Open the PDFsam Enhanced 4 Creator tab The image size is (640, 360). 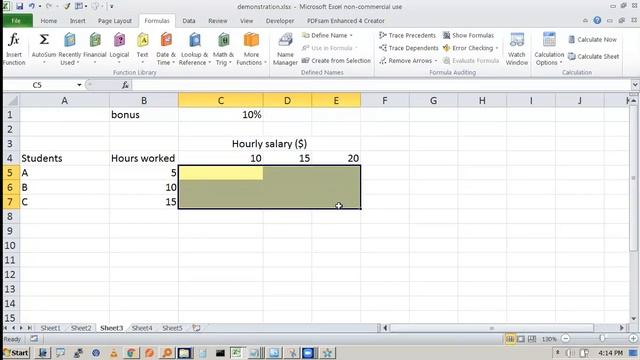point(346,21)
